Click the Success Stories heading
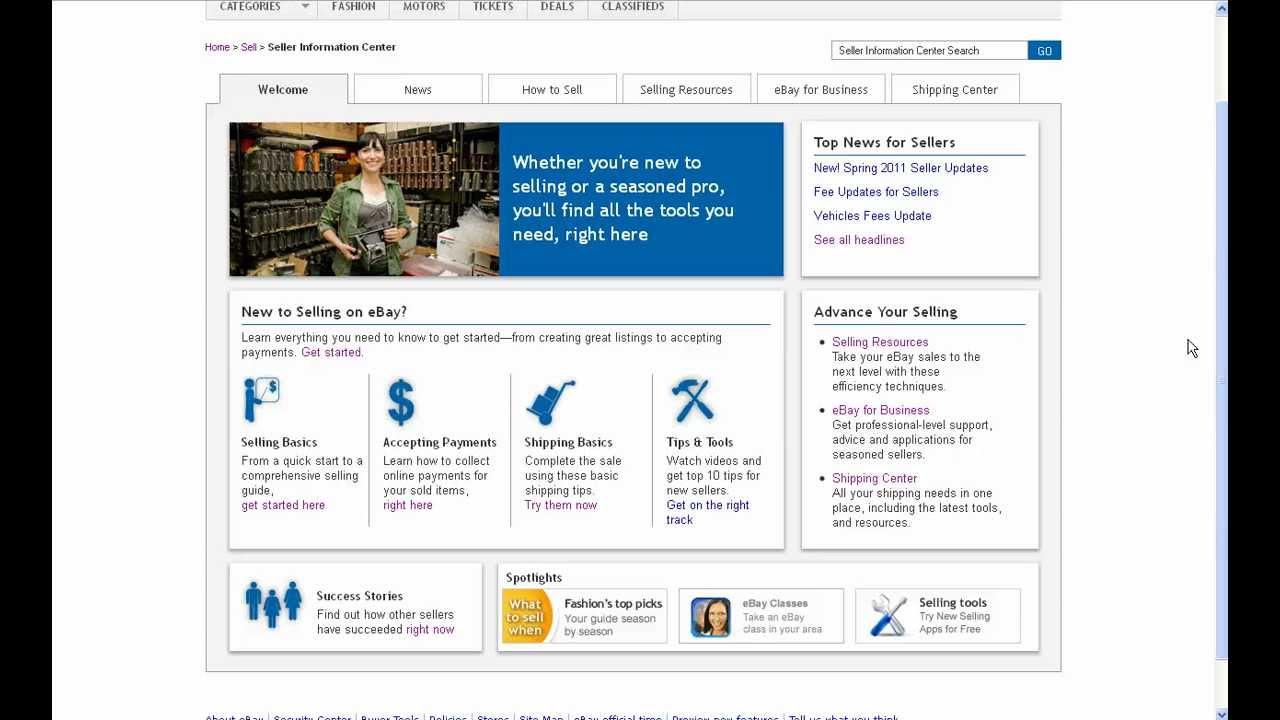 coord(360,596)
